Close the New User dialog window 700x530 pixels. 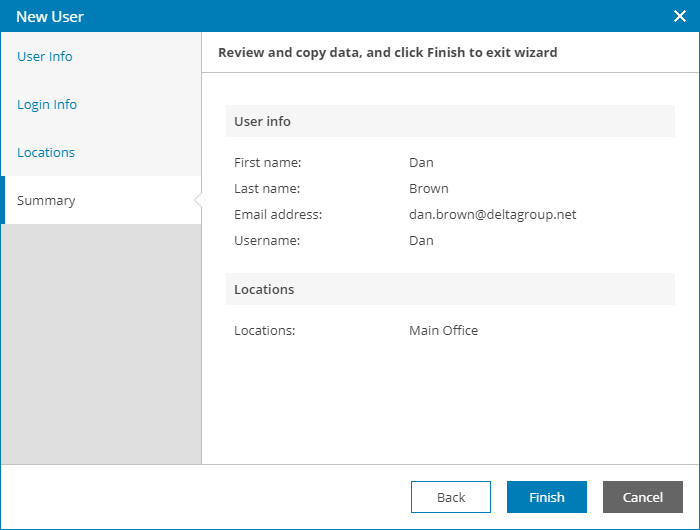[x=679, y=16]
